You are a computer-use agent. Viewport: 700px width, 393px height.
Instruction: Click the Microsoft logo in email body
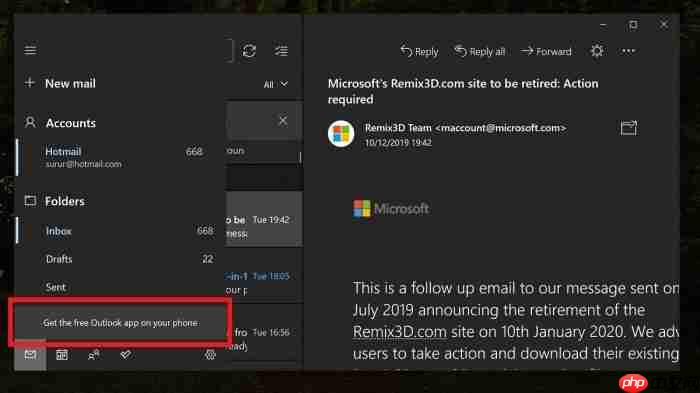tap(391, 209)
